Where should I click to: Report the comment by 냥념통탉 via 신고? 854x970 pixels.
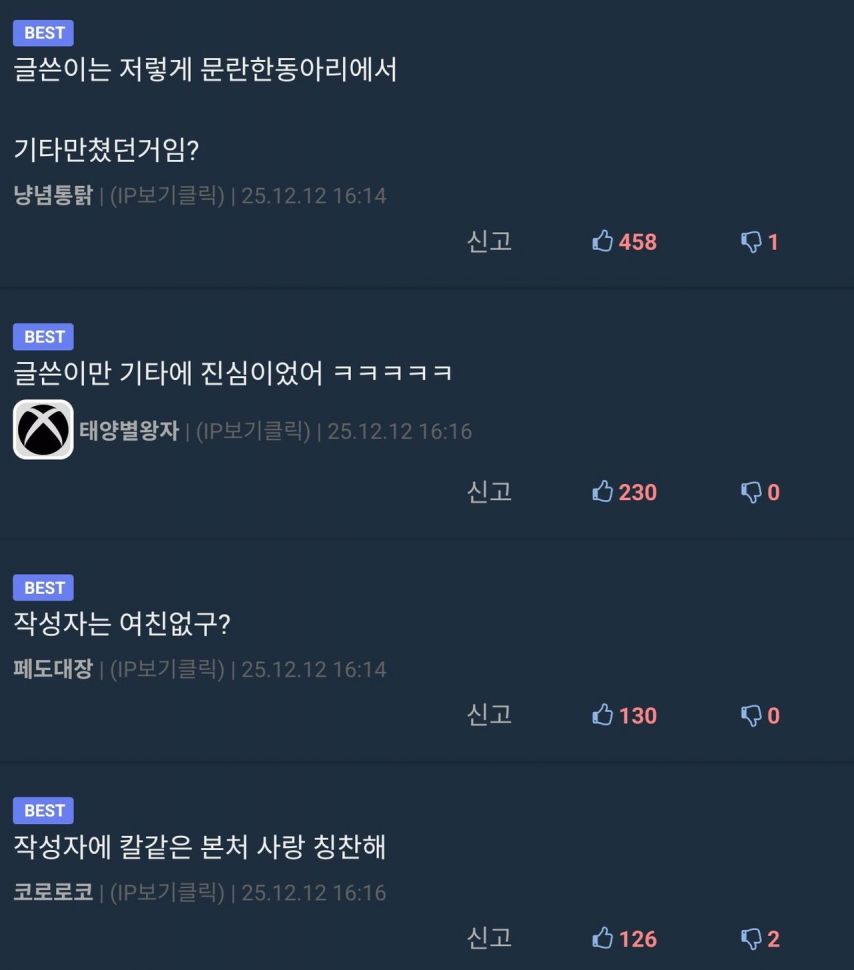coord(489,241)
